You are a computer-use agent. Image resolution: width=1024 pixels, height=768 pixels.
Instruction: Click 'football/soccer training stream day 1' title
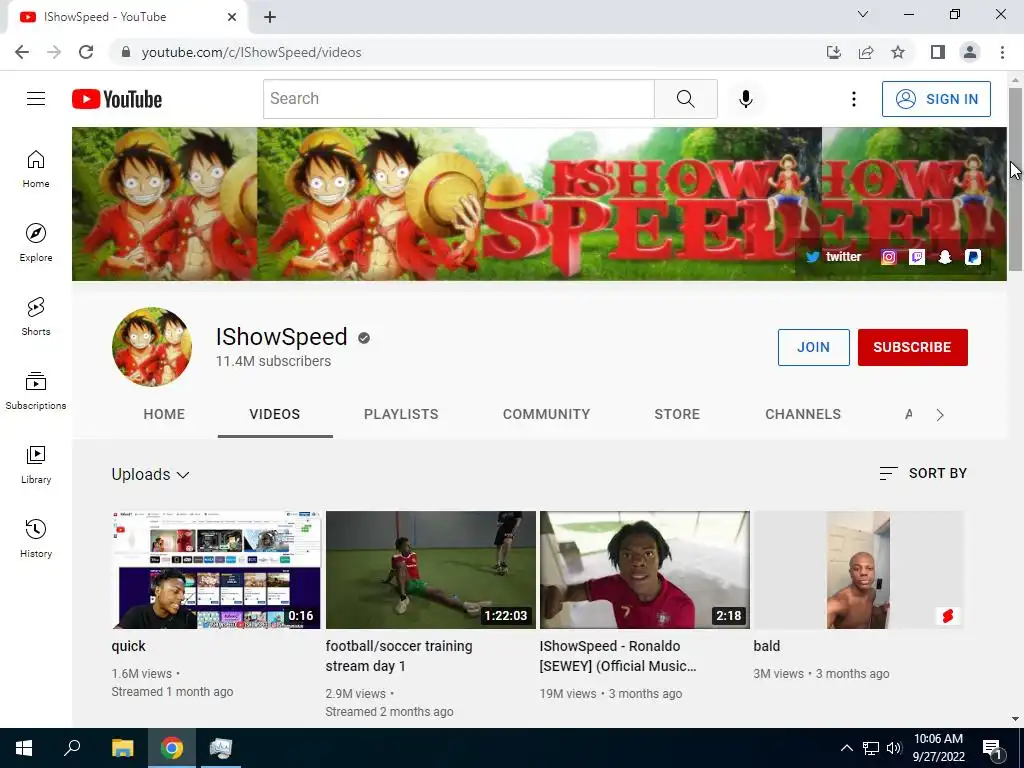pos(399,656)
